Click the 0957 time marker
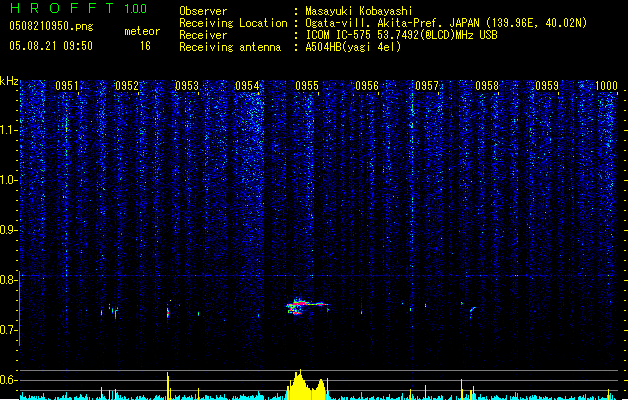The image size is (629, 400). 427,86
